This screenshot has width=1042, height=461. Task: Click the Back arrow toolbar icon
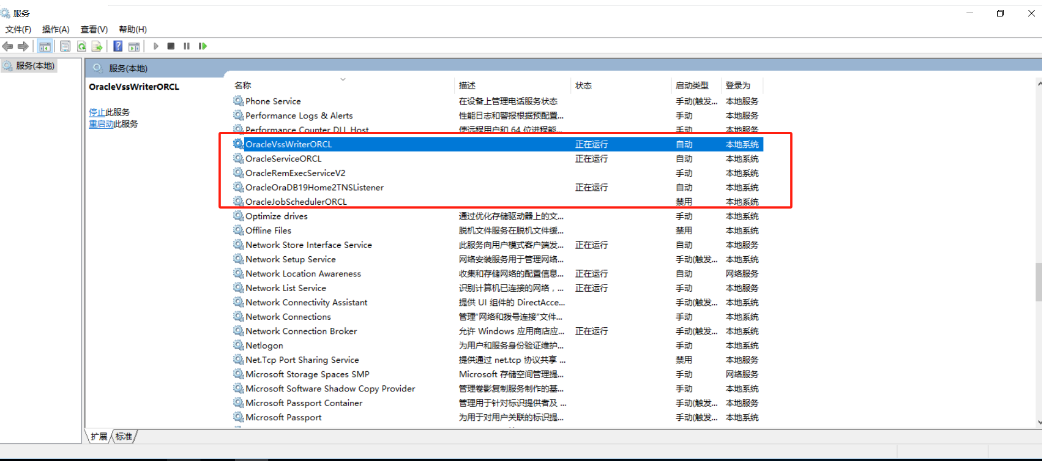[x=8, y=46]
